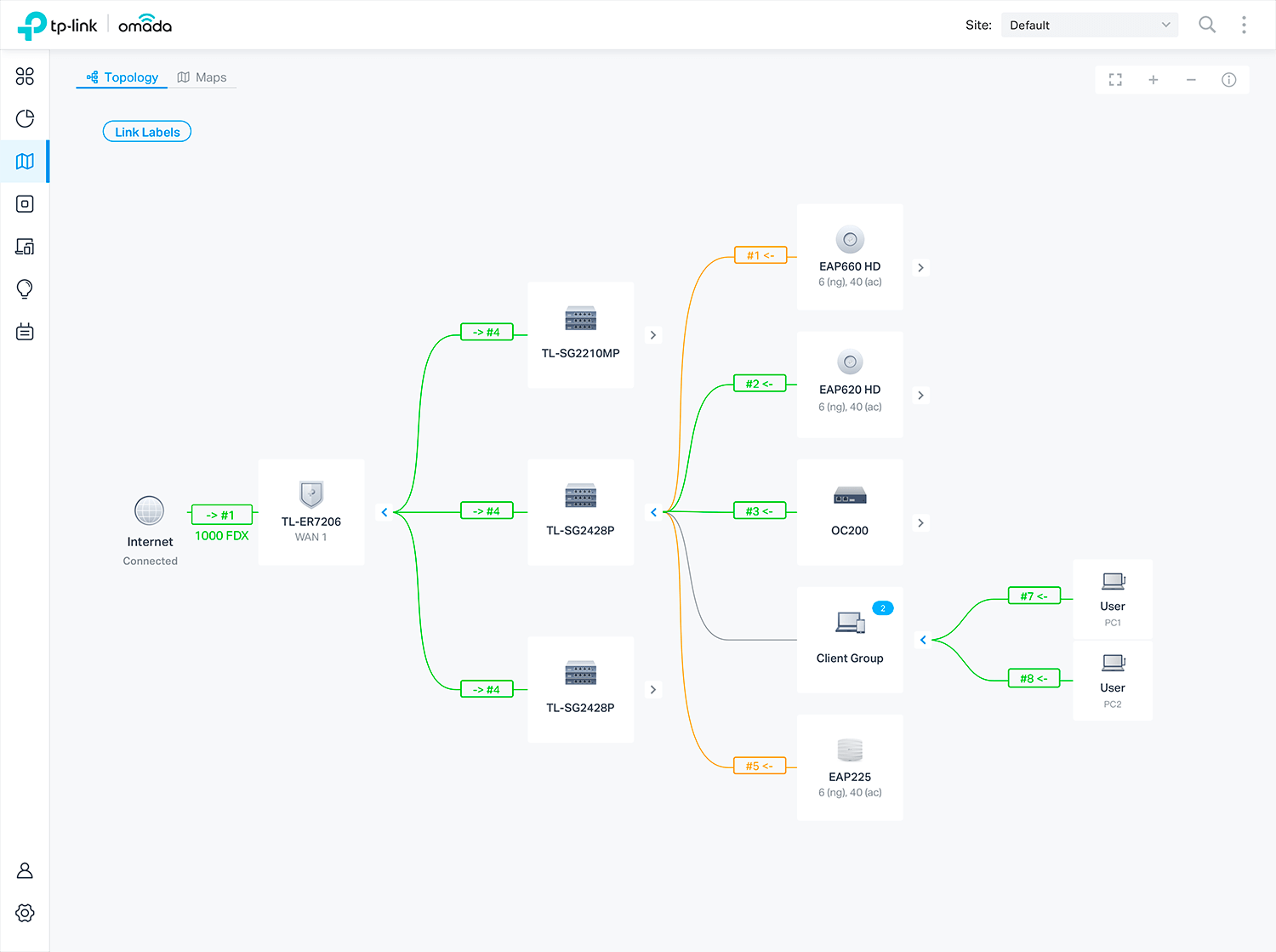Open the Account user icon

[x=25, y=870]
